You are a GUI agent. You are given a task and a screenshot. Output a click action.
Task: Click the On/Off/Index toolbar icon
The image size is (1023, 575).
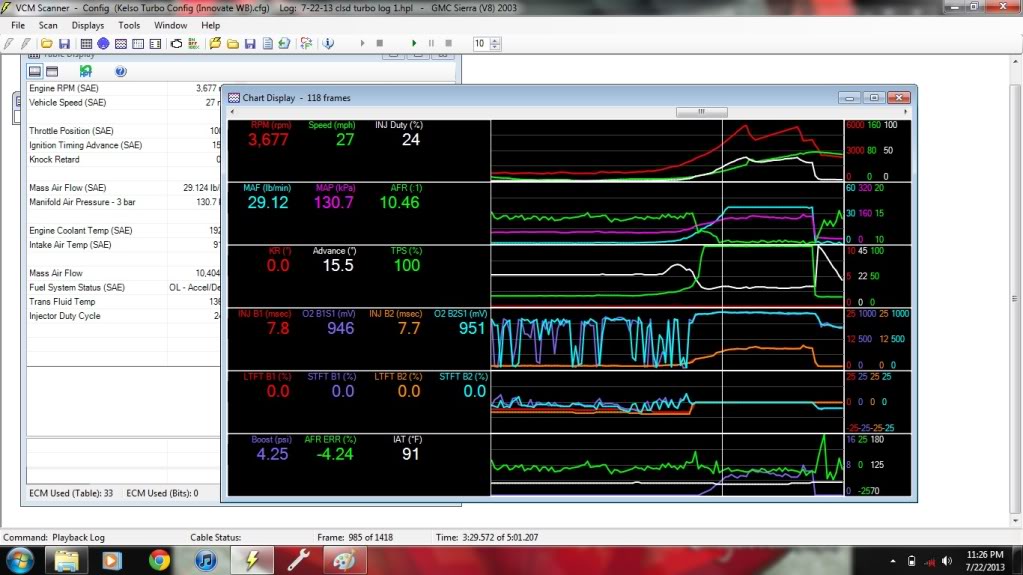(194, 44)
